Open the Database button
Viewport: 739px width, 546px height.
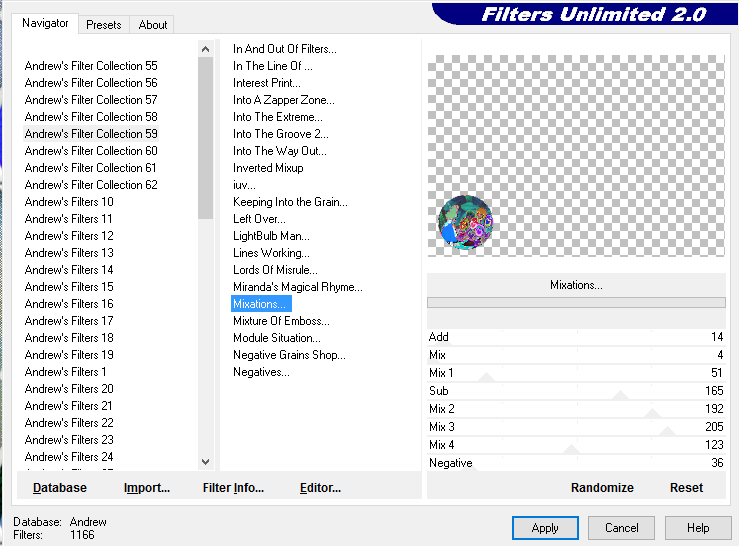60,488
